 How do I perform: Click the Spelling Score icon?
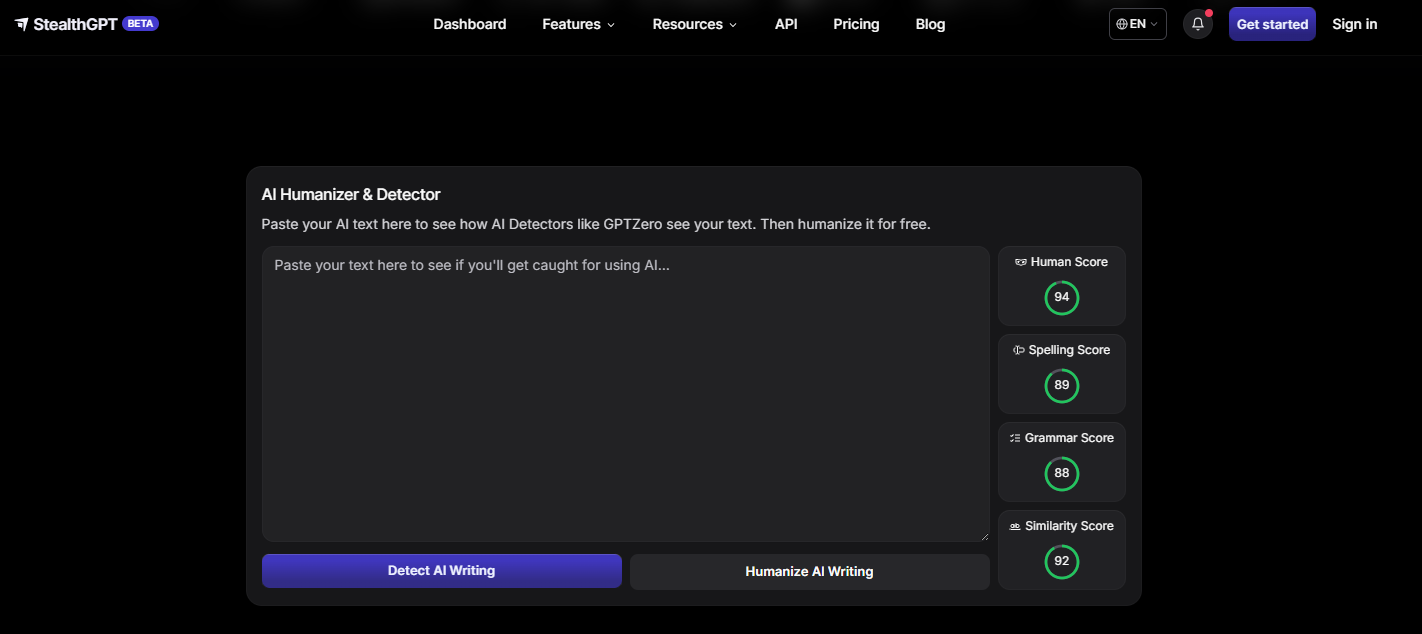click(1019, 350)
